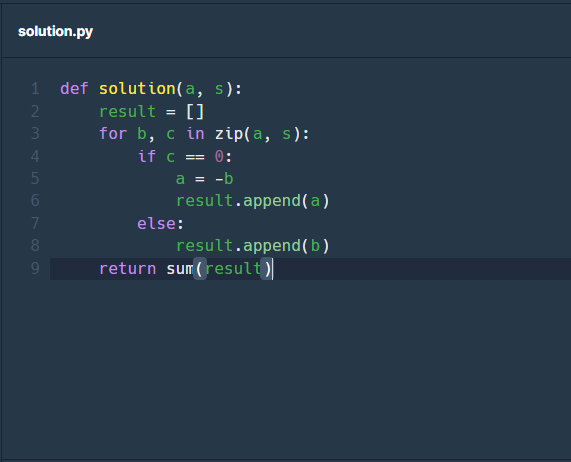Click the 'zip' call on line 3
The image size is (571, 462).
click(x=229, y=134)
